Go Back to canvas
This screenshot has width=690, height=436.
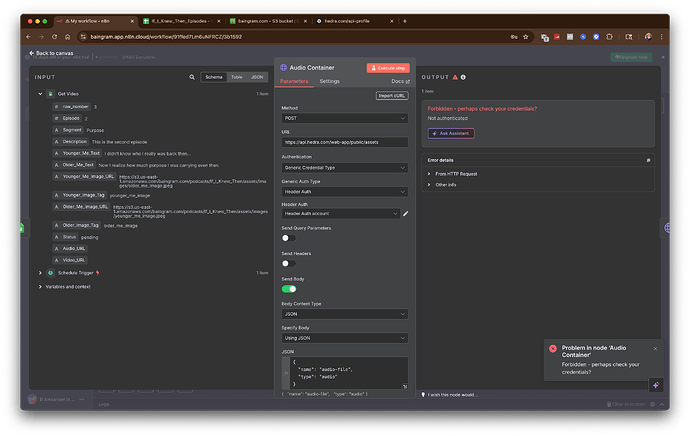(51, 53)
